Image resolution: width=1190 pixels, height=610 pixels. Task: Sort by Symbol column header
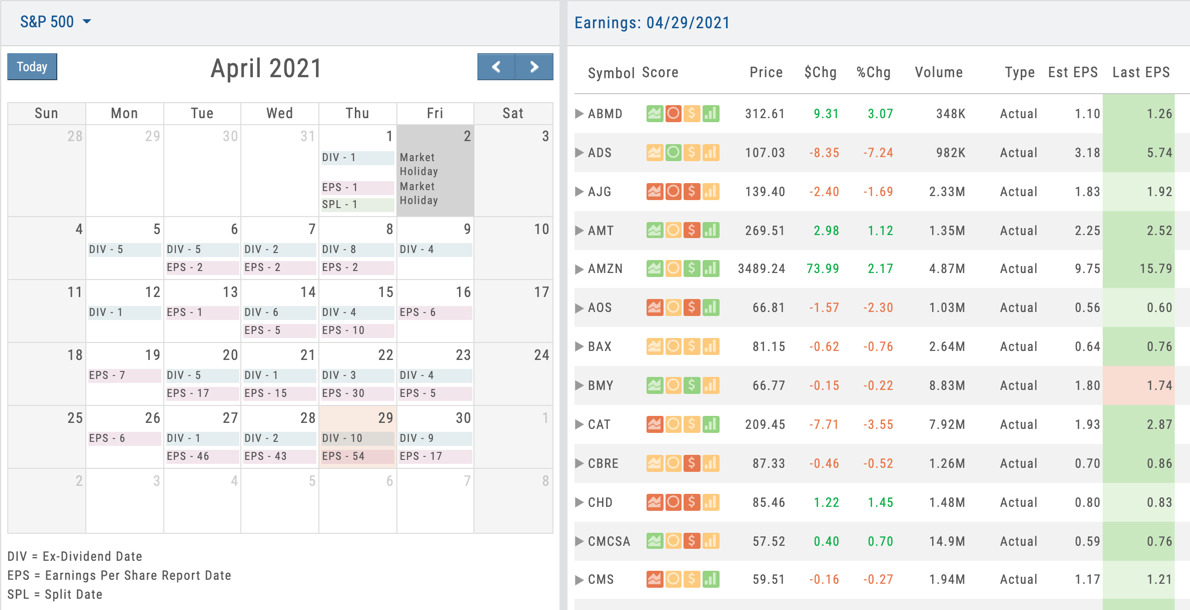point(611,73)
